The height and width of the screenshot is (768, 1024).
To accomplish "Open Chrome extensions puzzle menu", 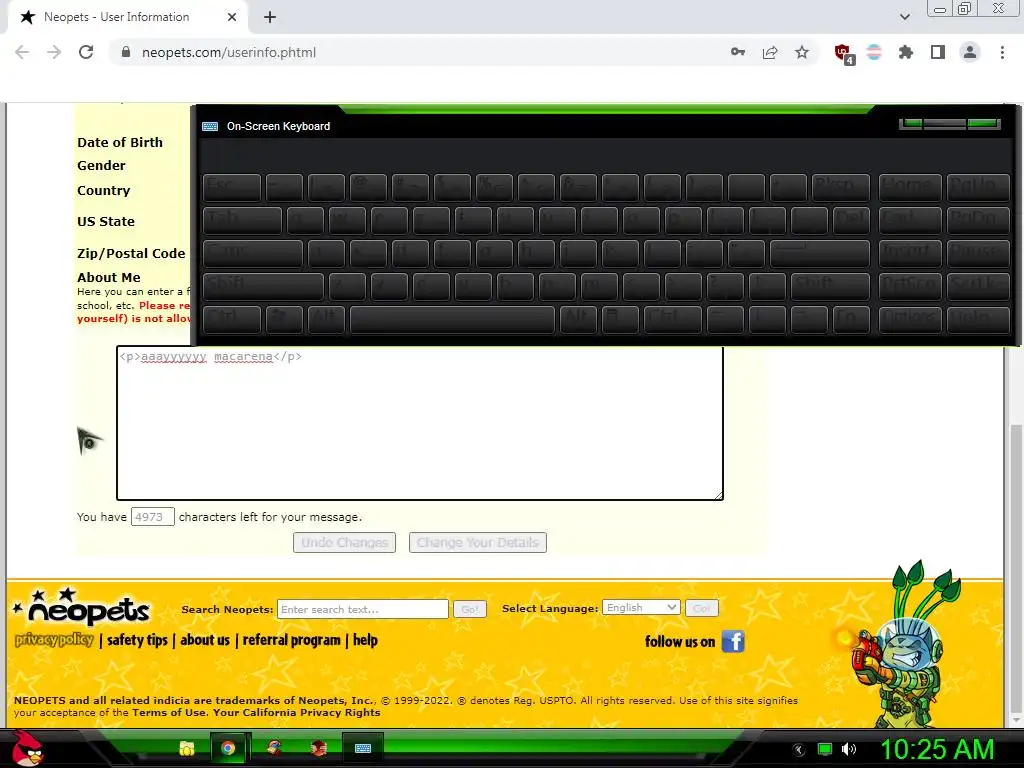I will click(x=906, y=52).
